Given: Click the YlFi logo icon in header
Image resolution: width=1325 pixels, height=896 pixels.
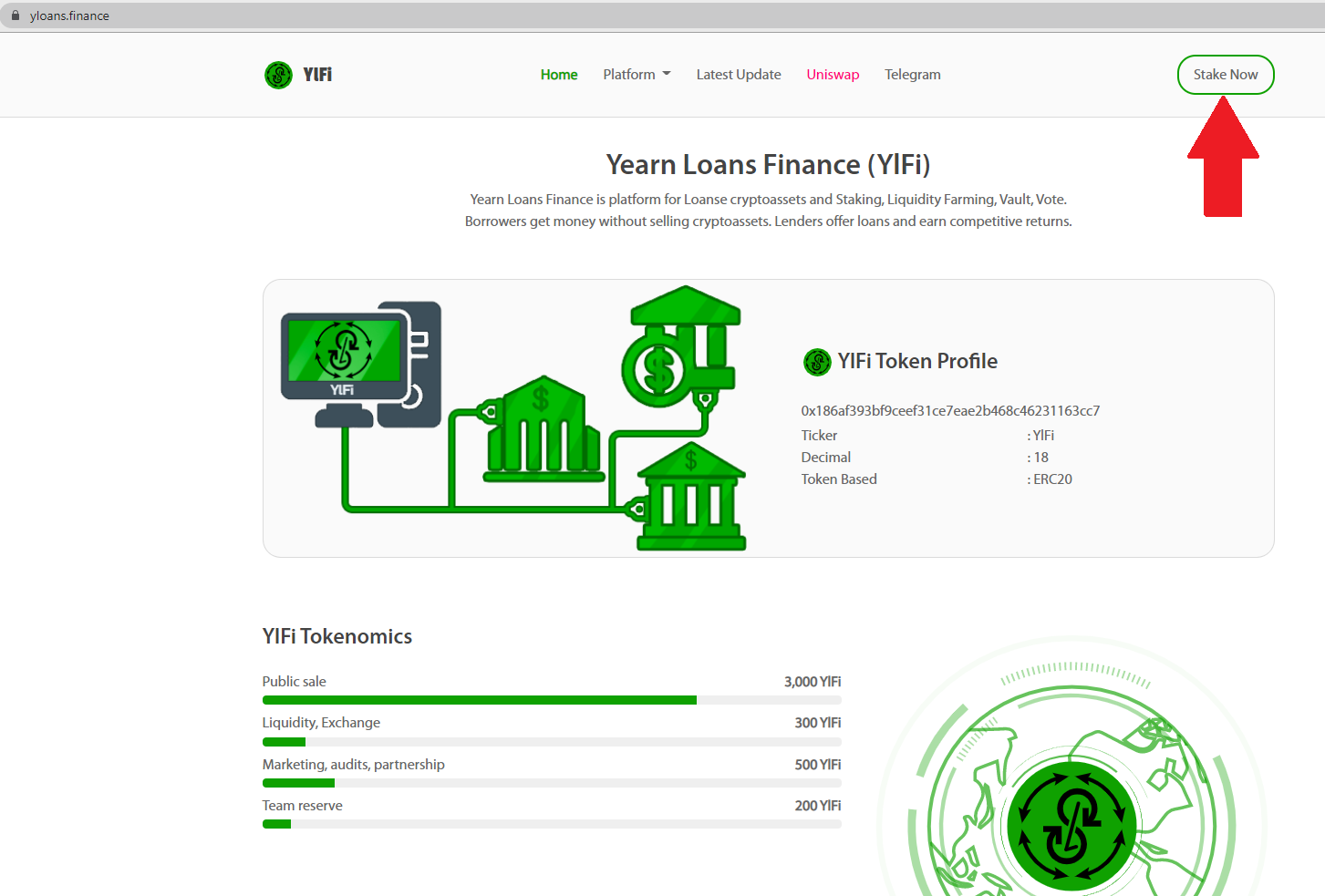Looking at the screenshot, I should click(x=278, y=75).
